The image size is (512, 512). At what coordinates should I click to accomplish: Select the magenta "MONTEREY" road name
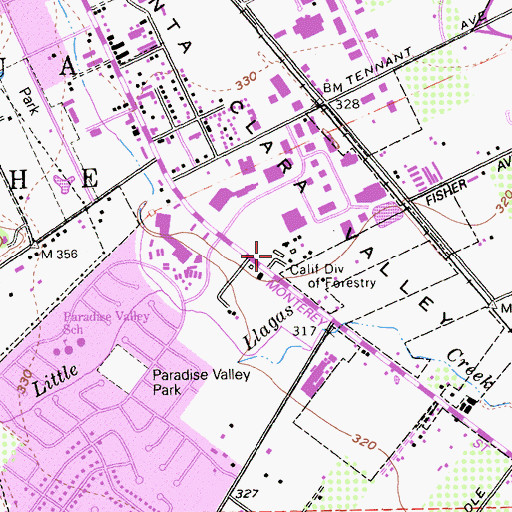click(298, 303)
